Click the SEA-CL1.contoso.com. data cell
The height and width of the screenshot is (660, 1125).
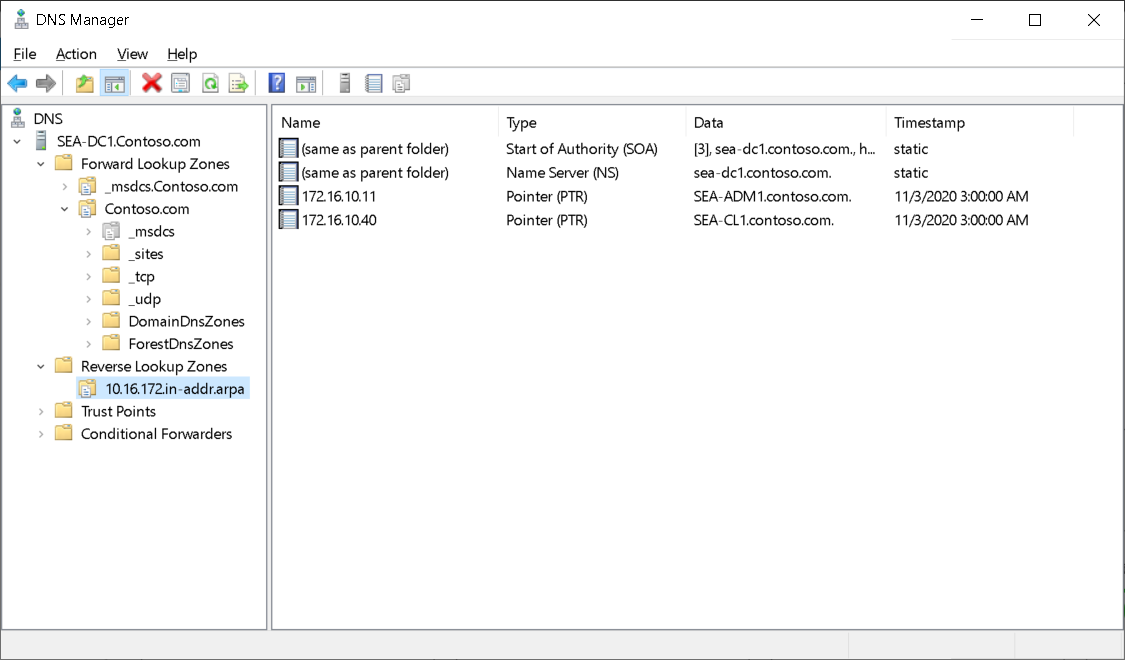pyautogui.click(x=763, y=220)
